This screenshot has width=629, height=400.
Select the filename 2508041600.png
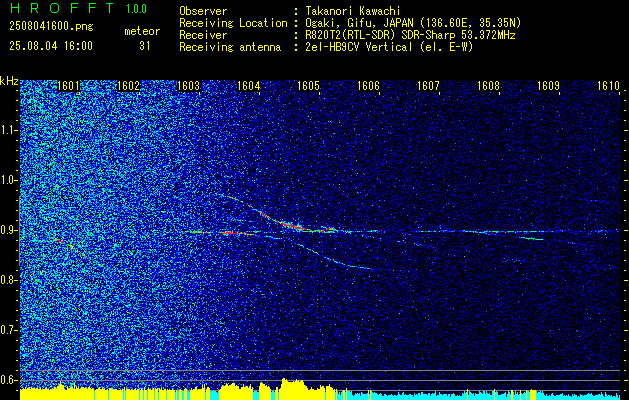click(51, 27)
